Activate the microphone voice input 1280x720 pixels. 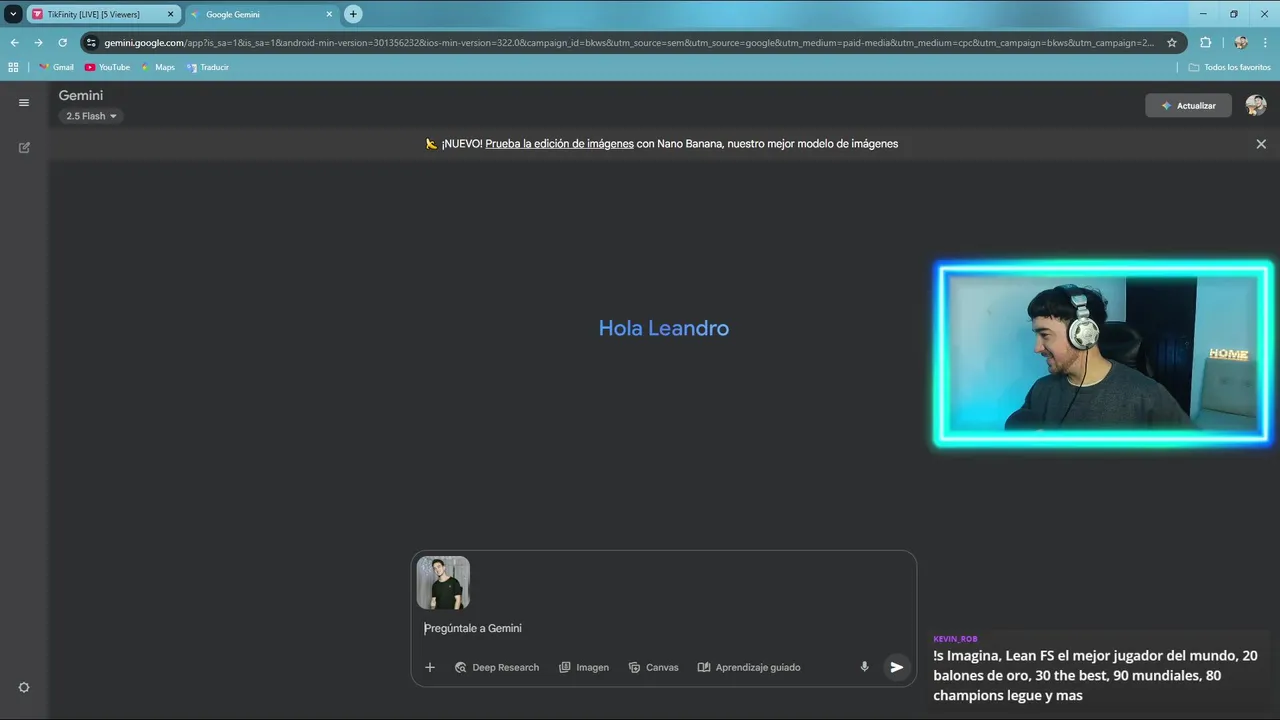tap(864, 667)
